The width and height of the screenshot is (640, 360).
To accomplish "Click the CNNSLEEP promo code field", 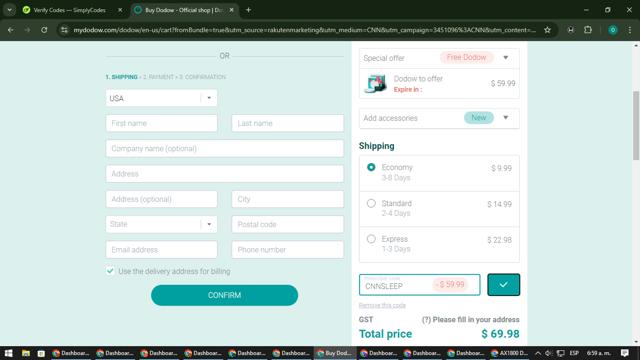I will coord(420,285).
